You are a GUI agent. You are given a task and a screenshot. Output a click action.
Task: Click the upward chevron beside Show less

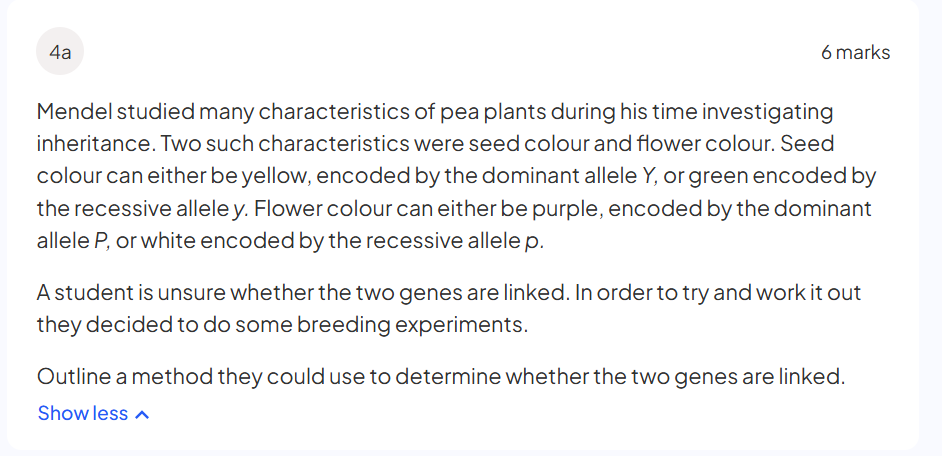click(x=142, y=414)
